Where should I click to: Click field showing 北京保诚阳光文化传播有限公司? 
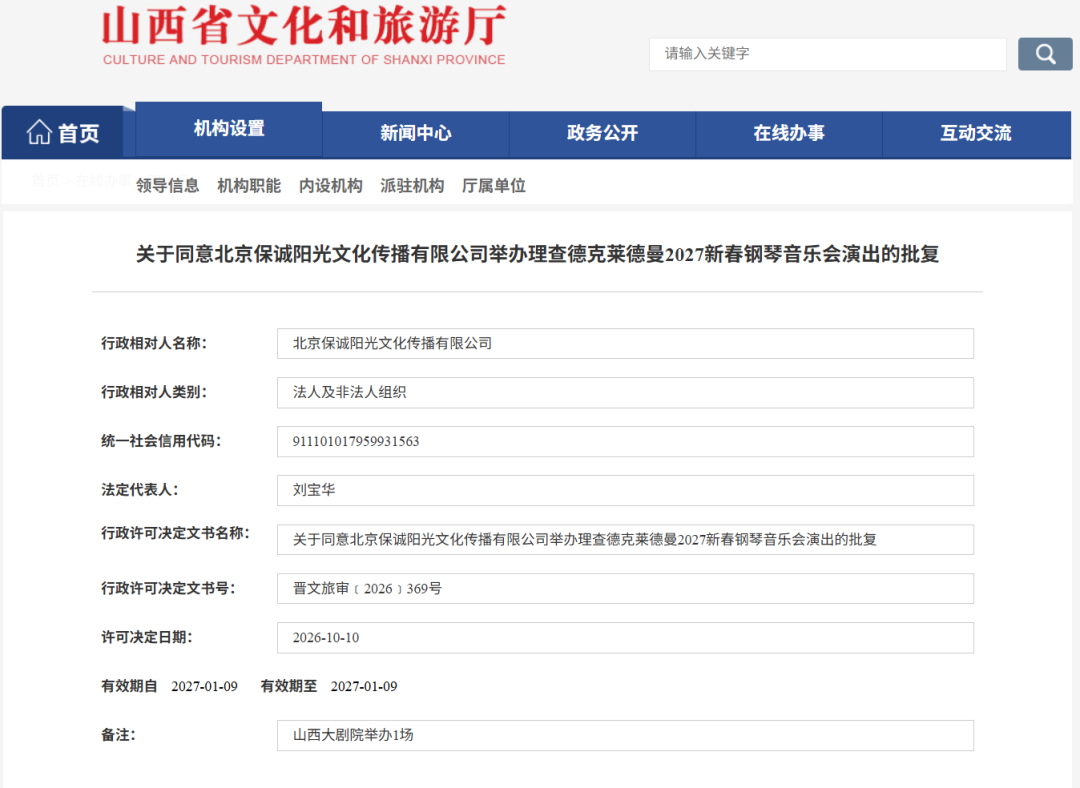625,344
